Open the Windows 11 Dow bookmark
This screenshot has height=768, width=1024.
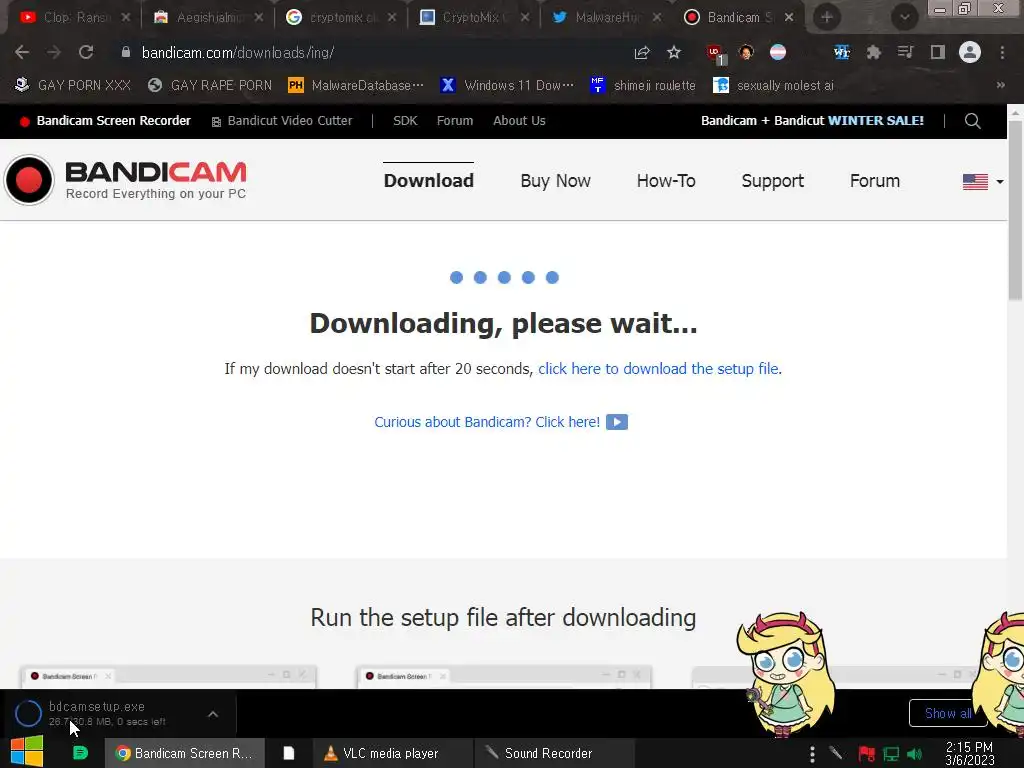coord(507,85)
